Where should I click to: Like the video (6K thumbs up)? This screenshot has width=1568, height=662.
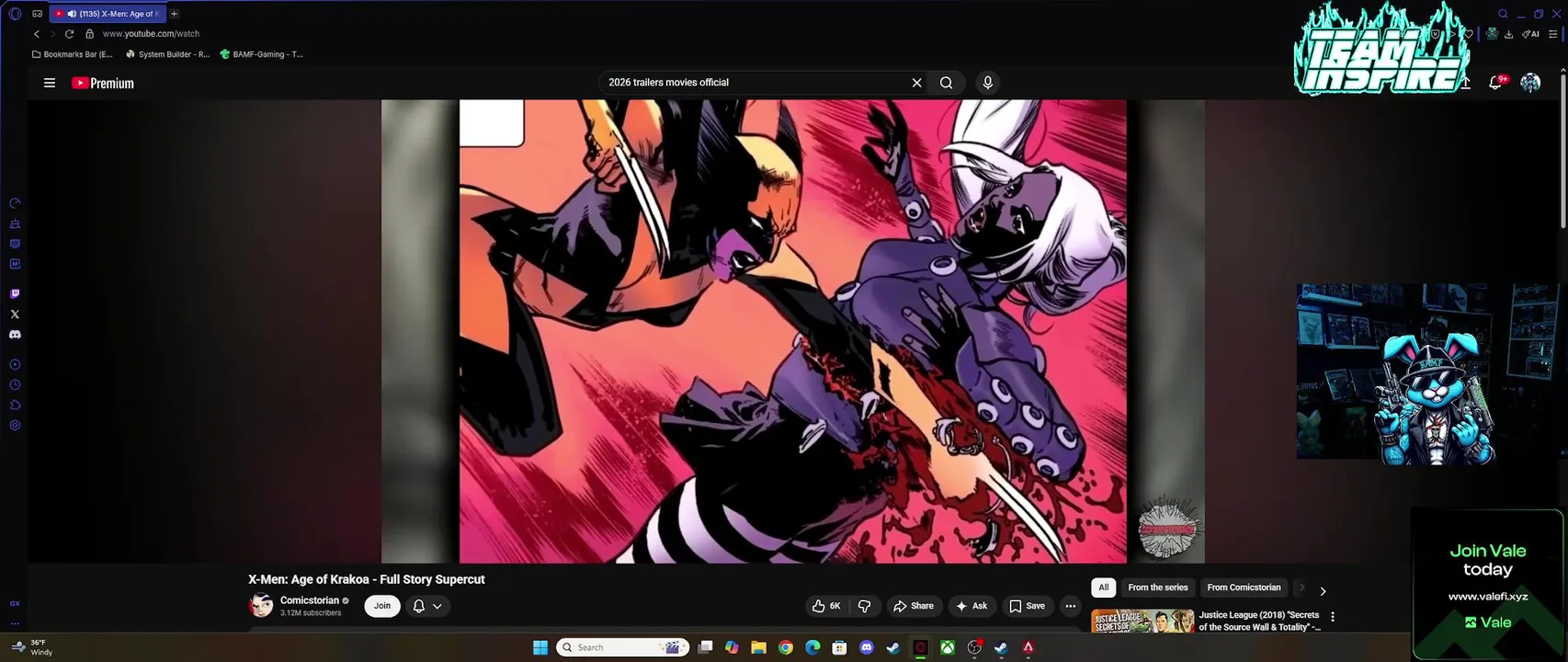click(825, 606)
